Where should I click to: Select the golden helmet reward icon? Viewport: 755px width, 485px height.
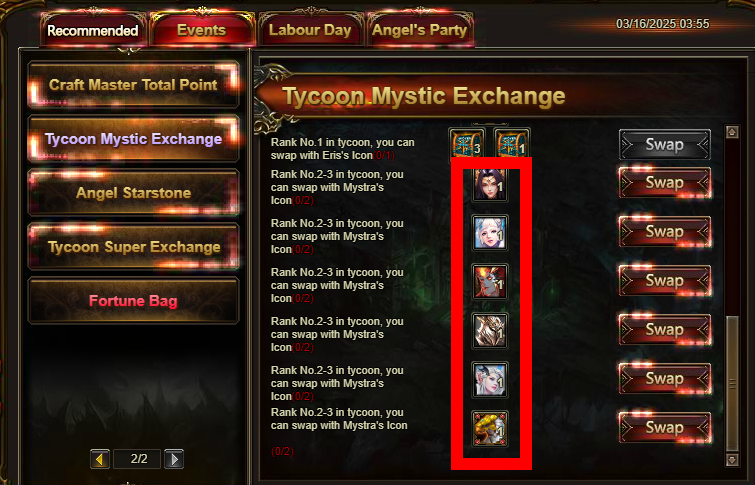489,428
